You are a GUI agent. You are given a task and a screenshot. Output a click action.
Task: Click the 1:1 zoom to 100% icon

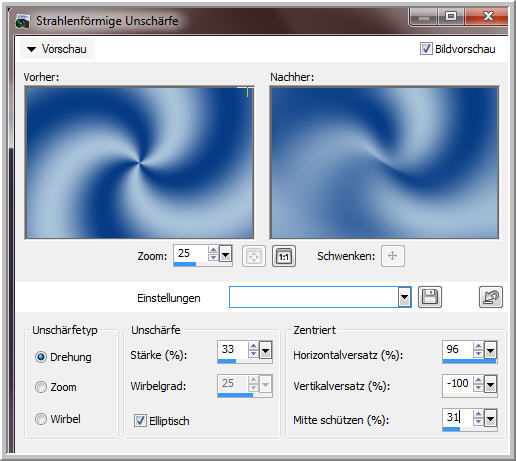tap(284, 256)
